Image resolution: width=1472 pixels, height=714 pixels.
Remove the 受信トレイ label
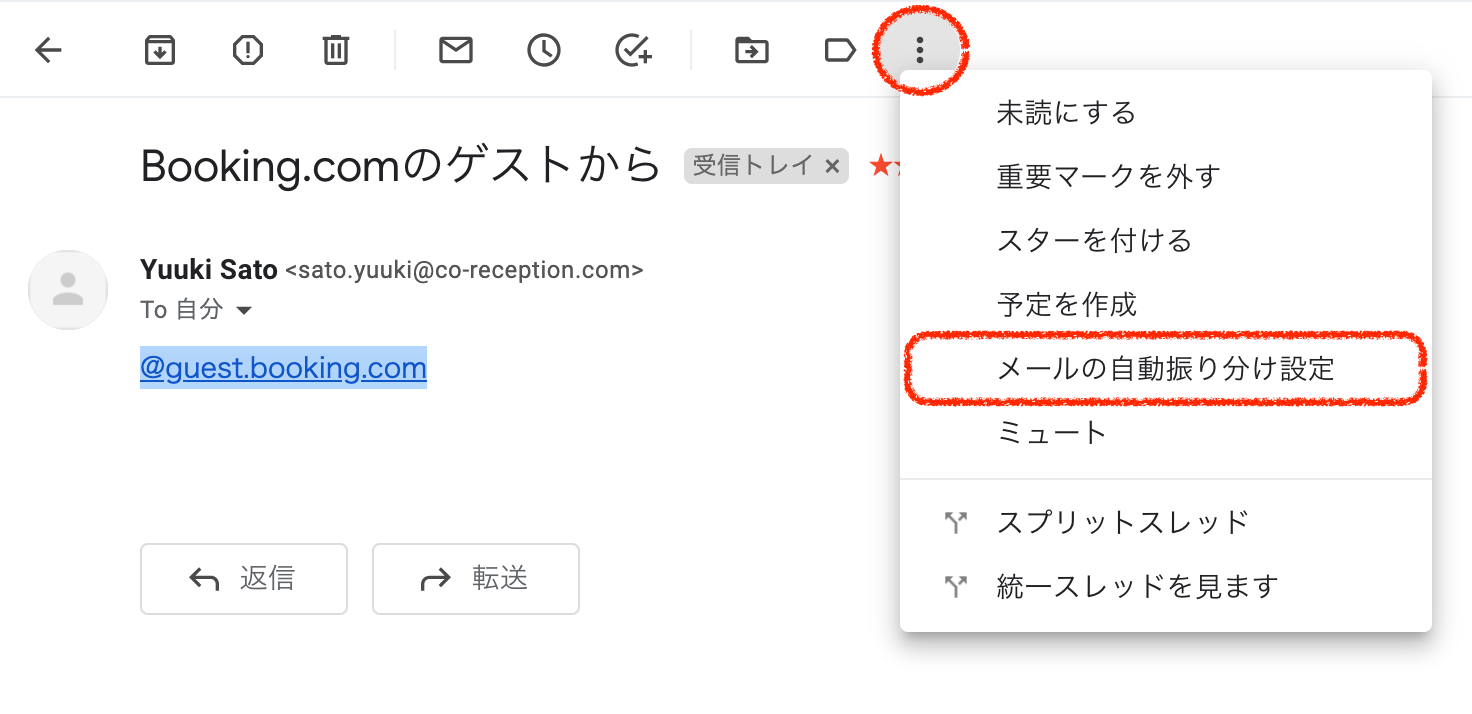pyautogui.click(x=832, y=167)
